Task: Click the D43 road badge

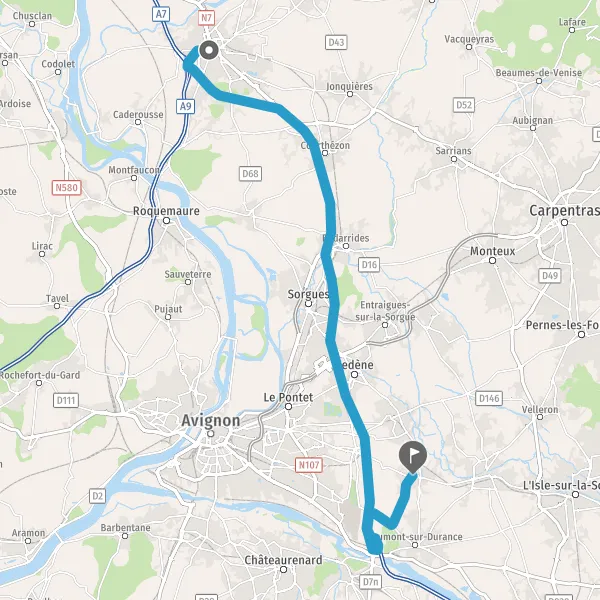Action: click(336, 42)
